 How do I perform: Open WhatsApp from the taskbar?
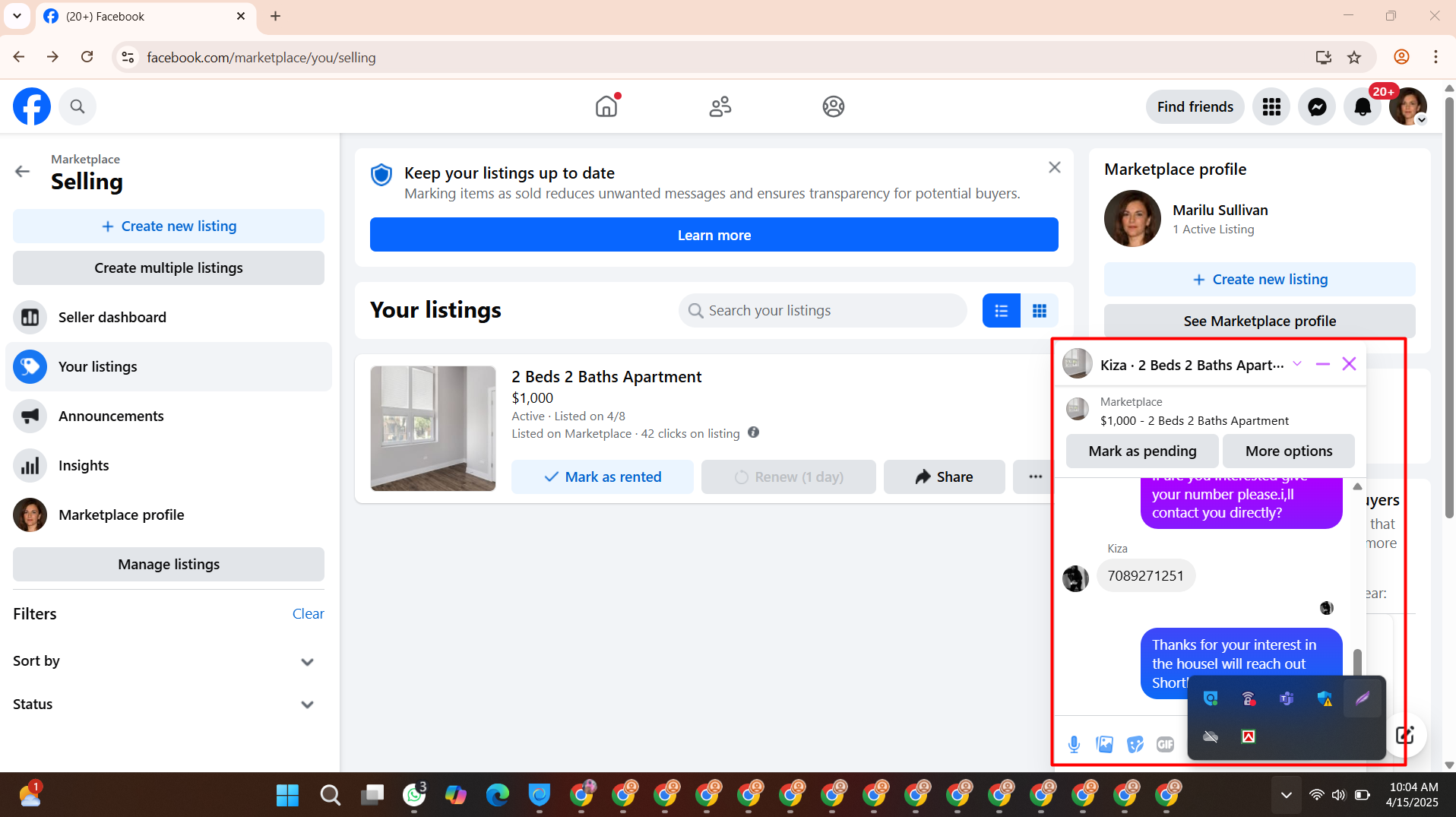(x=414, y=795)
